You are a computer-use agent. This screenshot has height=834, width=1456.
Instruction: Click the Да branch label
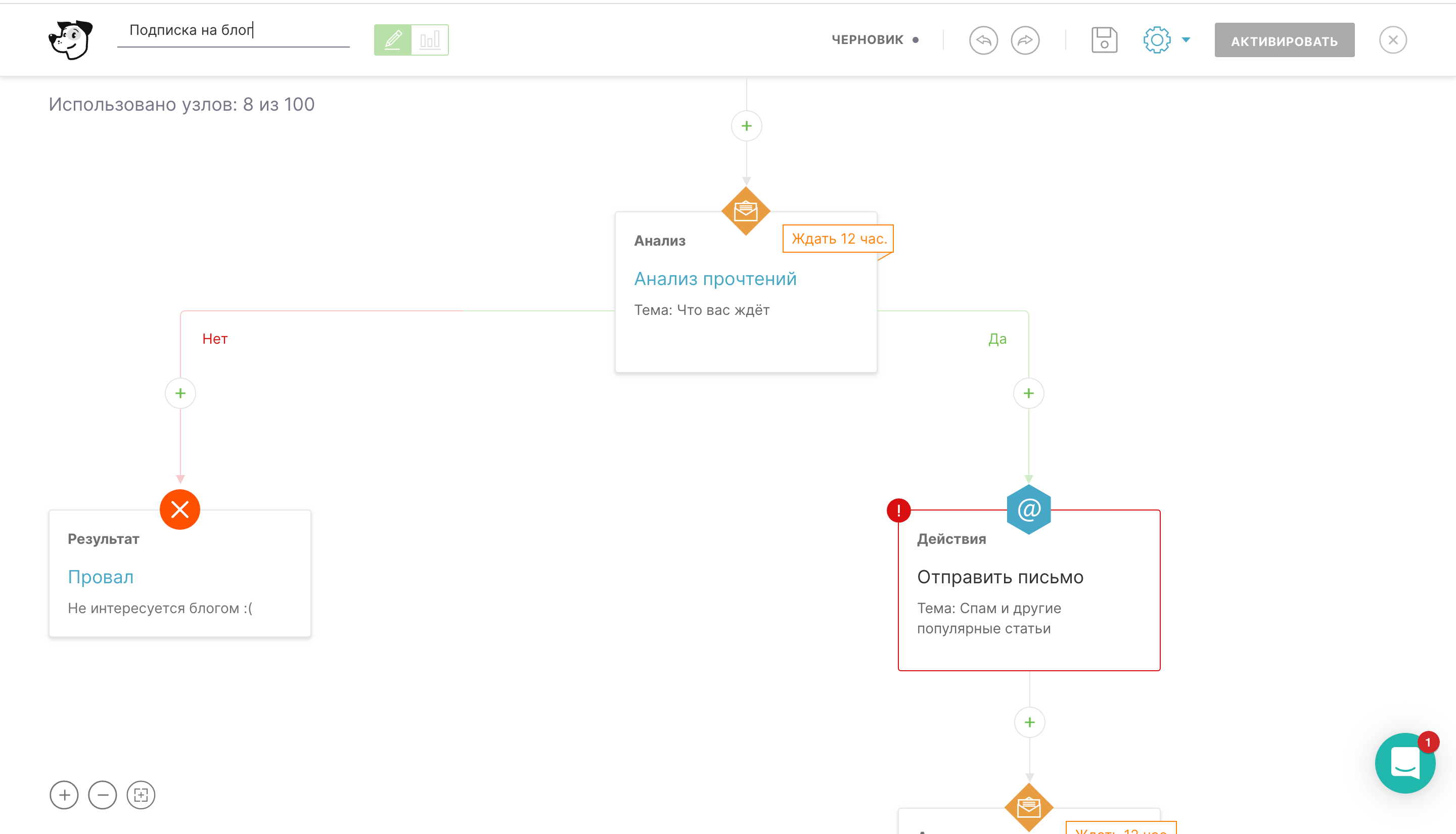pyautogui.click(x=996, y=339)
